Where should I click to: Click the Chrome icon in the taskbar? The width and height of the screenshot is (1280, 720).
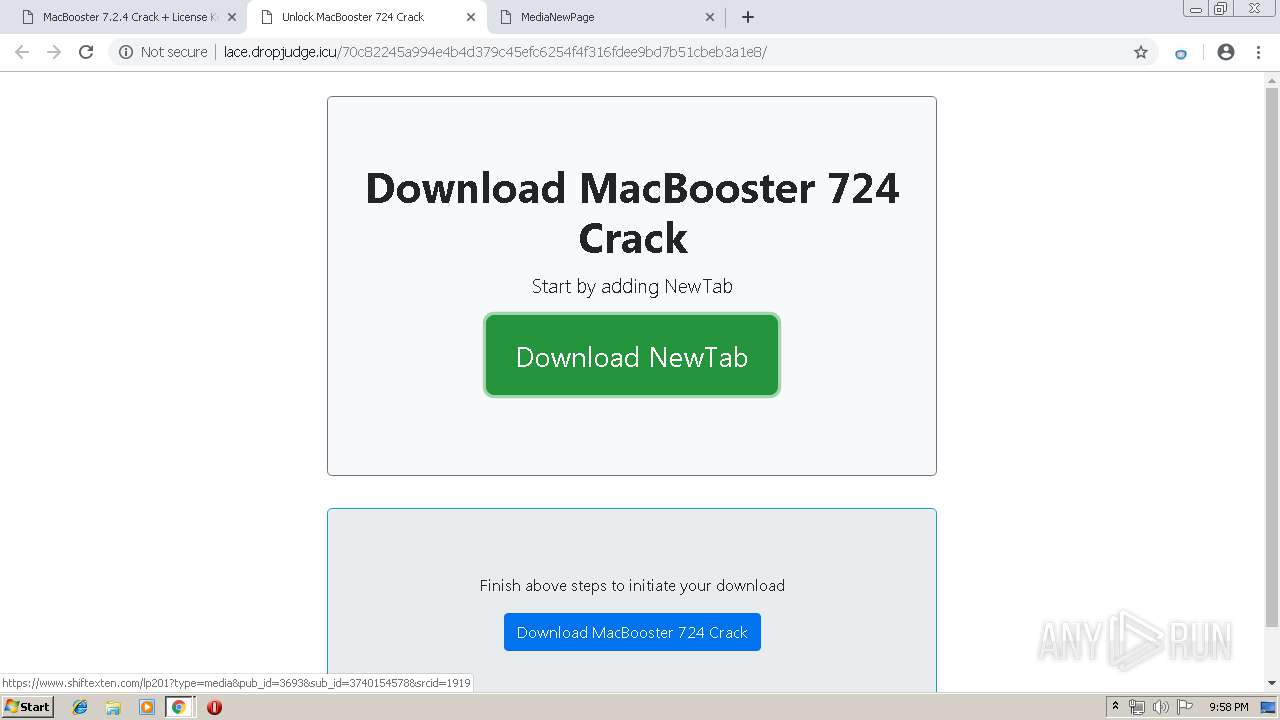coord(179,707)
